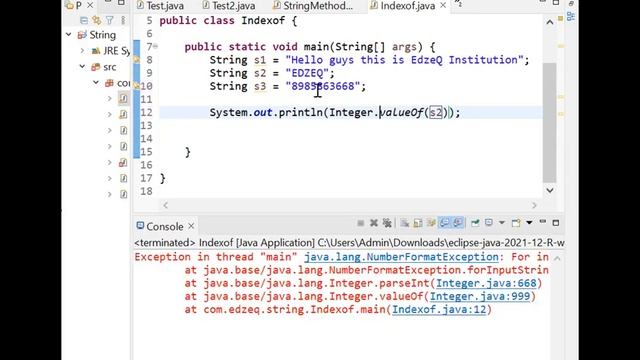The height and width of the screenshot is (360, 640).
Task: Click the Java file icon with red error marker
Action: click(123, 163)
